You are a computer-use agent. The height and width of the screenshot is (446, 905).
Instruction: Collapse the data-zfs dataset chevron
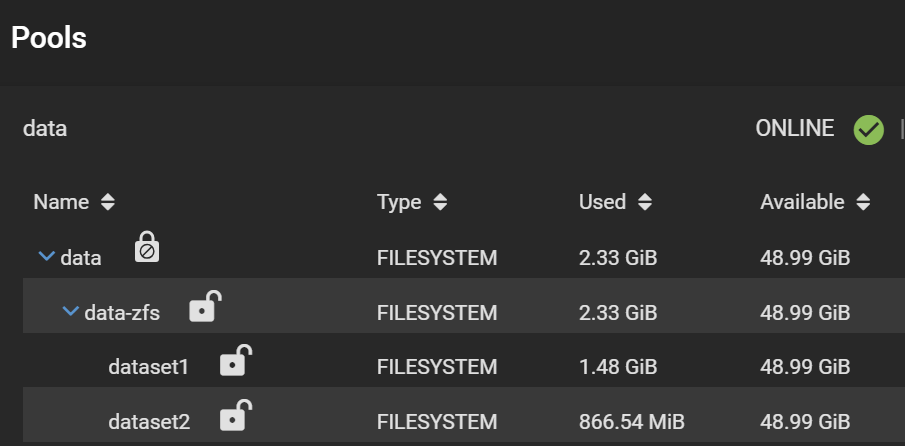(70, 312)
